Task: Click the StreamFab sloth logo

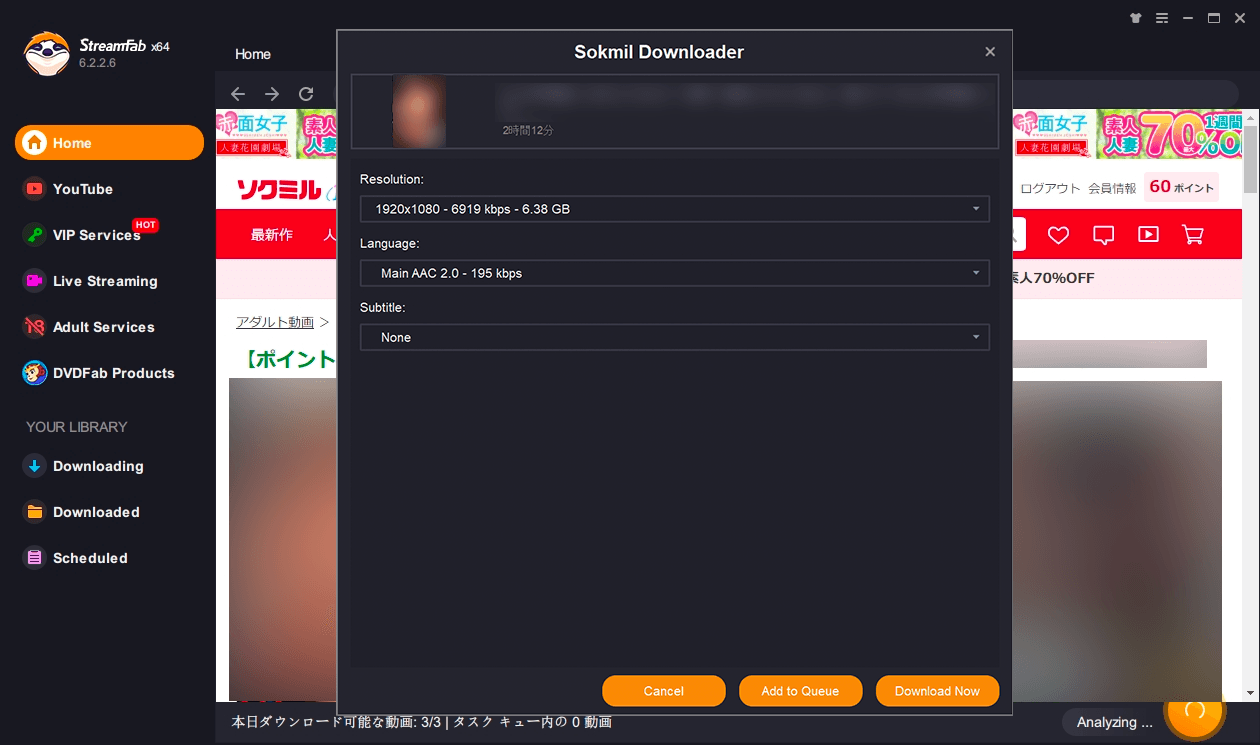Action: [x=46, y=53]
